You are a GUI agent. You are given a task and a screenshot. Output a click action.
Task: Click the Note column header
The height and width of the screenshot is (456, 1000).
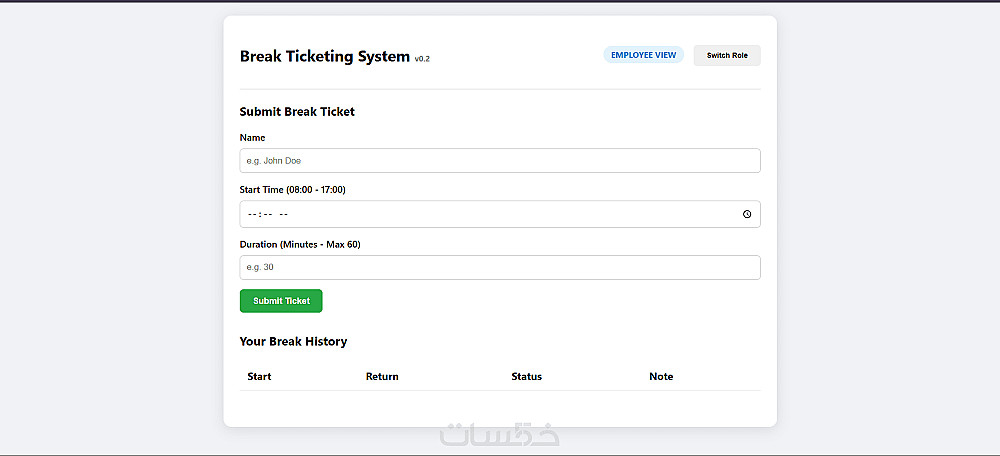(661, 377)
